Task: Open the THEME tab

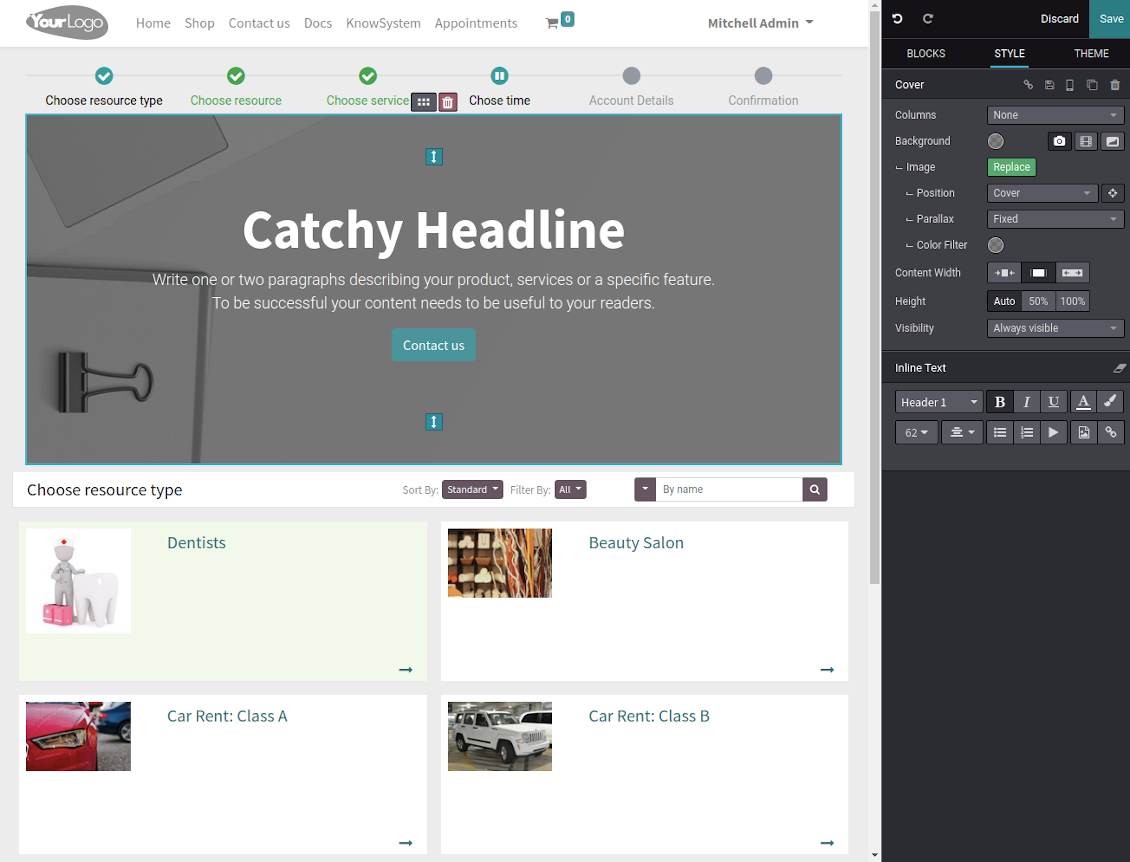Action: pyautogui.click(x=1091, y=54)
